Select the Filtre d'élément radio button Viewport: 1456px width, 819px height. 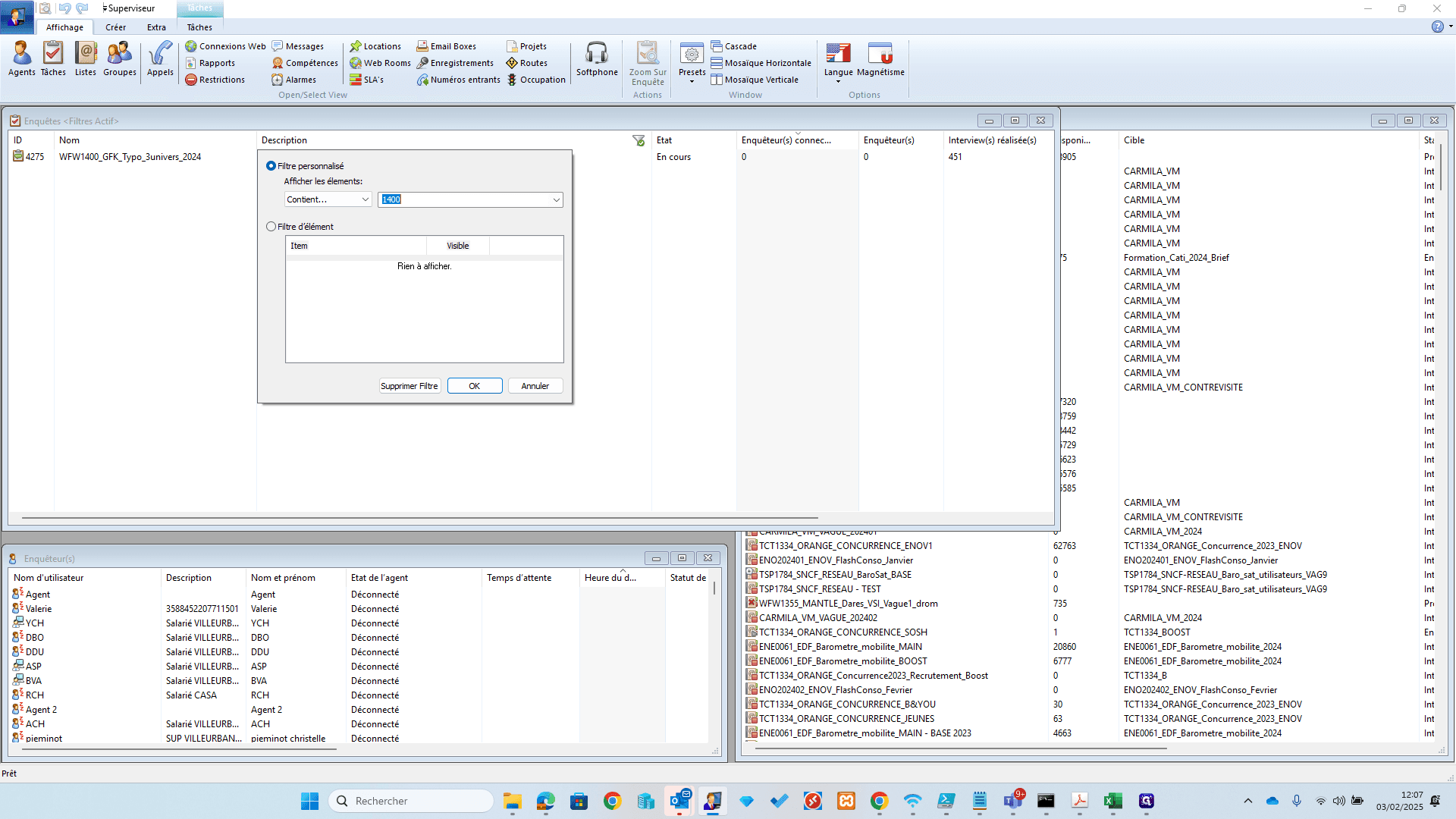click(x=271, y=227)
